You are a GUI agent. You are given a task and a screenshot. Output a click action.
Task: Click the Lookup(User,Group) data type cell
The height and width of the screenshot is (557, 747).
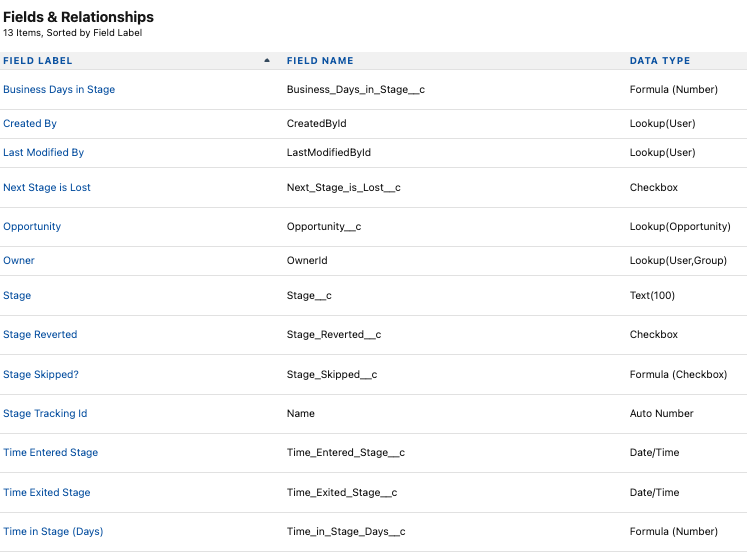(x=678, y=260)
